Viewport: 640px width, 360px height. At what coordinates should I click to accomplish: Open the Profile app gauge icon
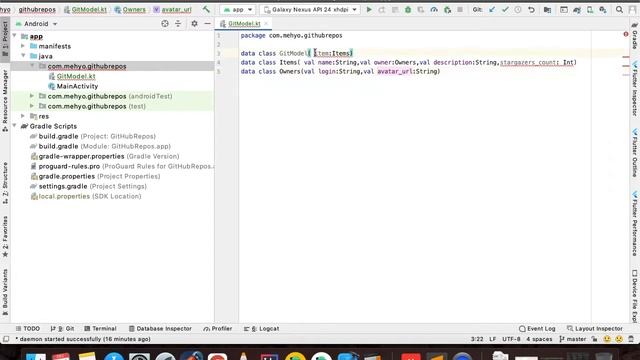[x=434, y=9]
